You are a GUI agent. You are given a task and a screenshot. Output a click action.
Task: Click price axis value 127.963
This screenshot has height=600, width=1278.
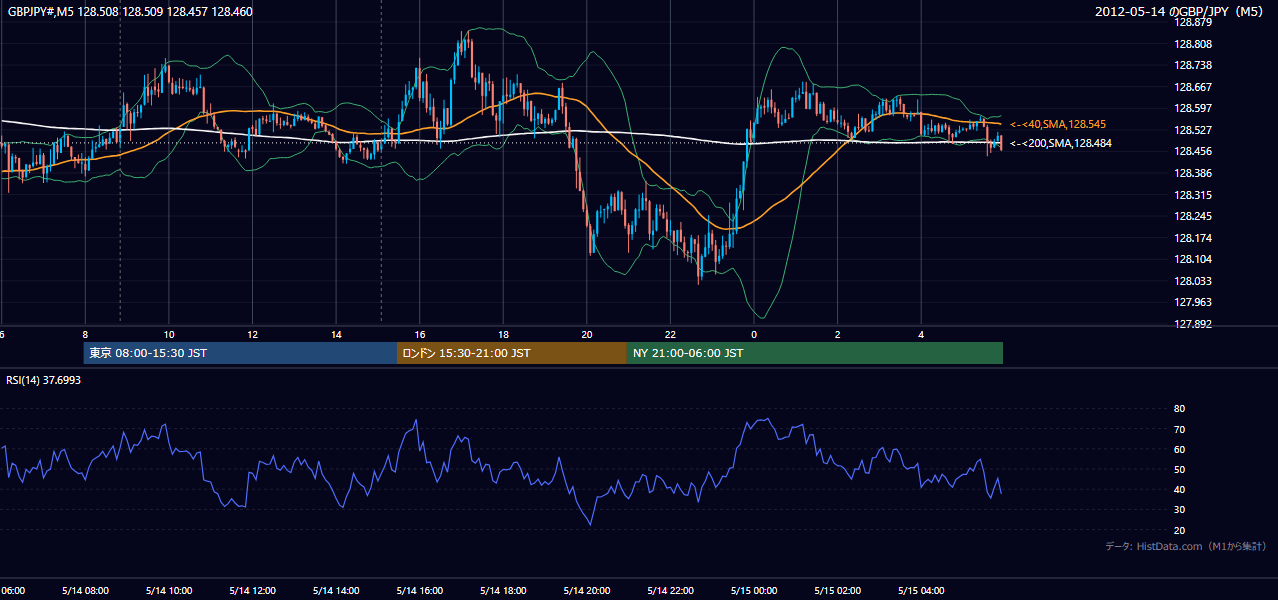click(x=1192, y=302)
